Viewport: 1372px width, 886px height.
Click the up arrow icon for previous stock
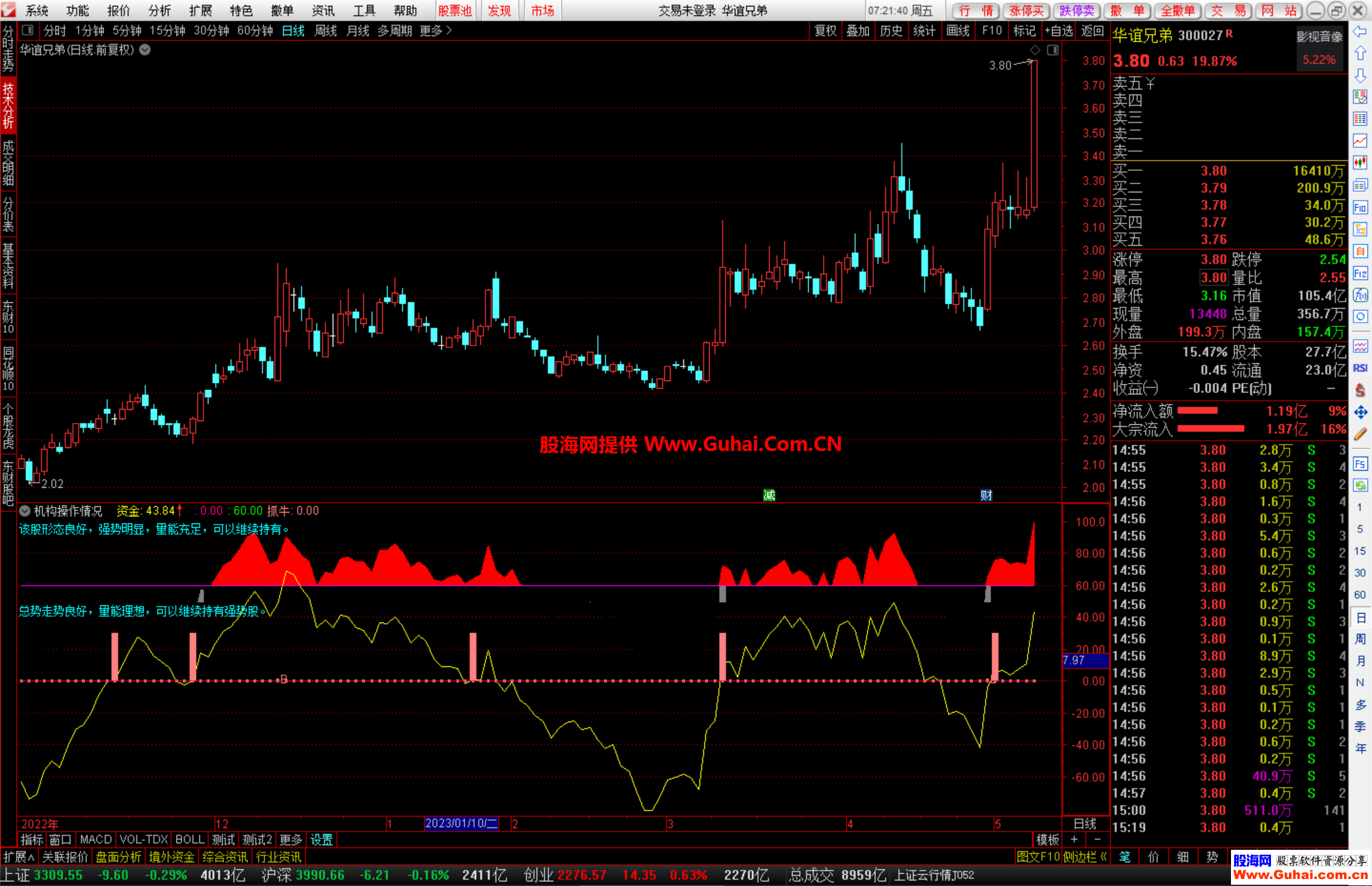click(x=1360, y=53)
